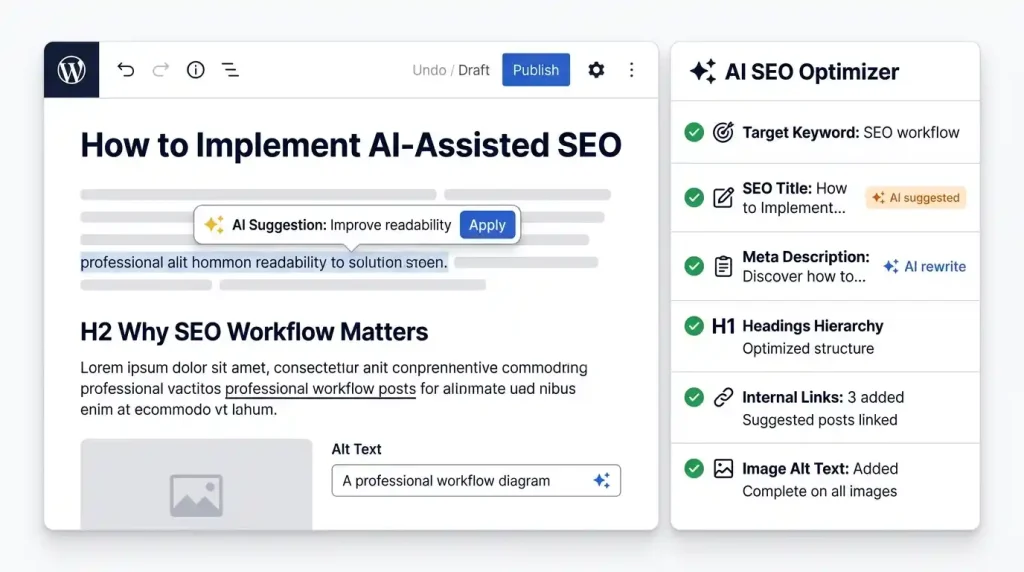Click the Internal Links: 3 added text
This screenshot has height=572, width=1024.
click(823, 397)
